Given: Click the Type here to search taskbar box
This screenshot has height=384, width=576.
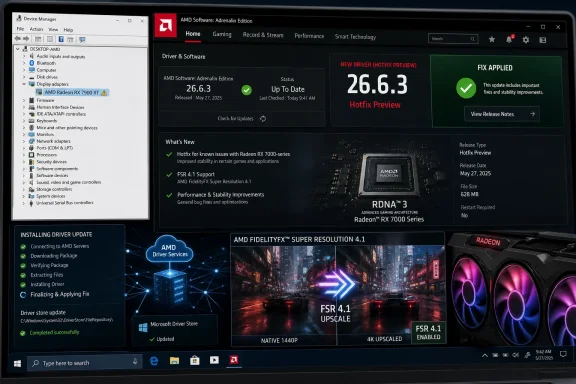Looking at the screenshot, I should (x=84, y=363).
